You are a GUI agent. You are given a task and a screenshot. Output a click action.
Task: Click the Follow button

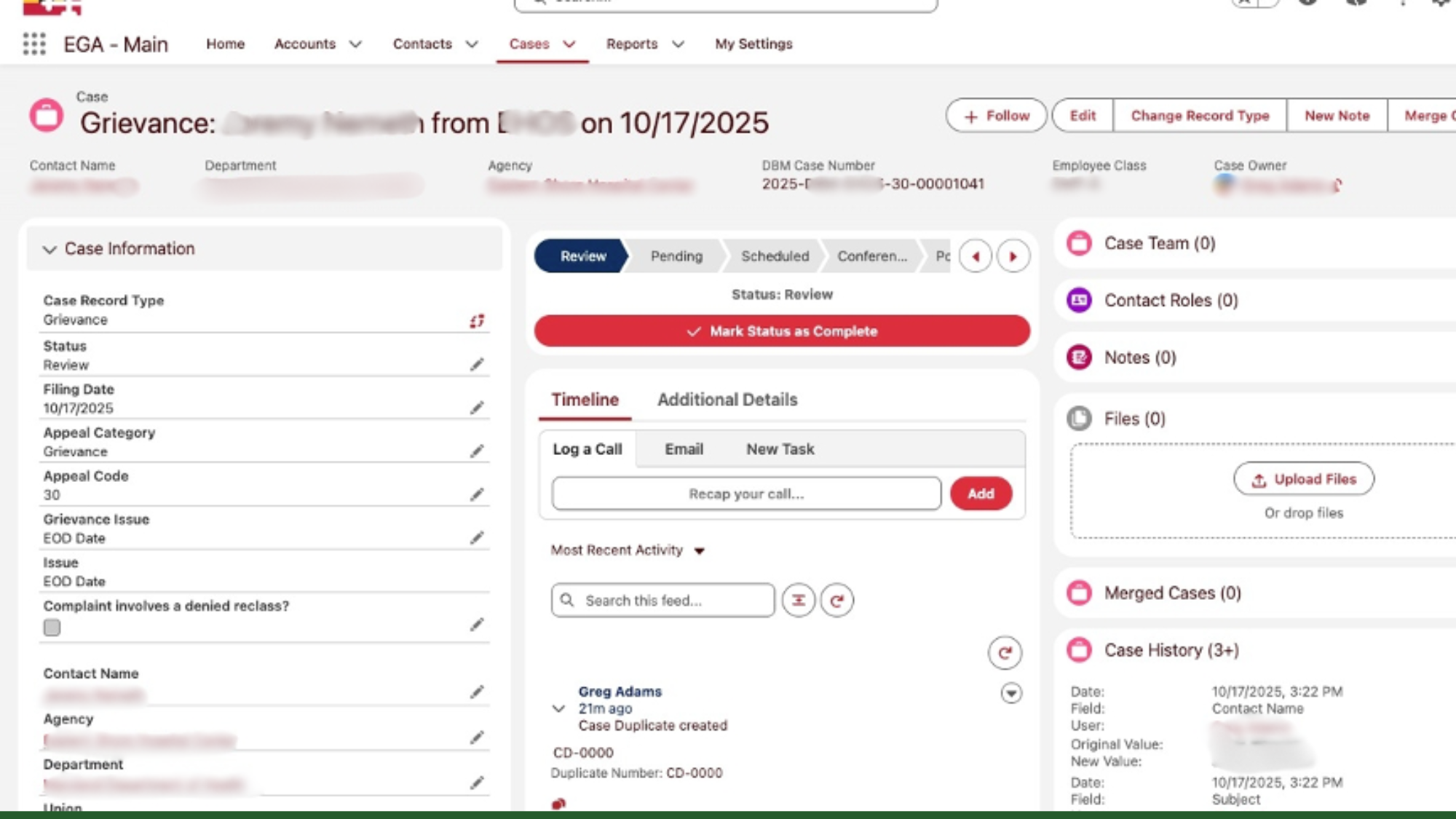tap(997, 116)
